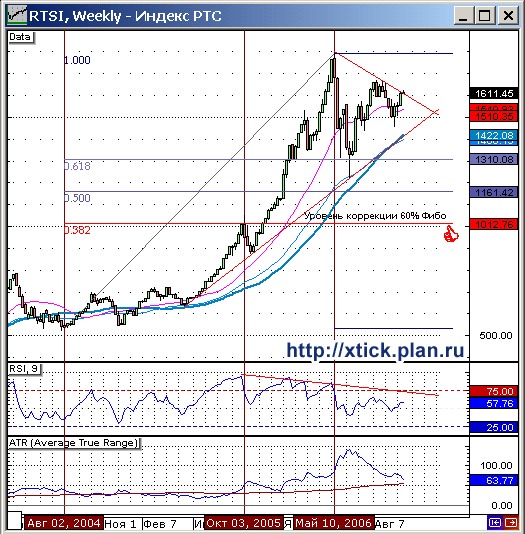Click the ATR (Average True Range) label
Image resolution: width=525 pixels, height=534 pixels.
point(74,443)
